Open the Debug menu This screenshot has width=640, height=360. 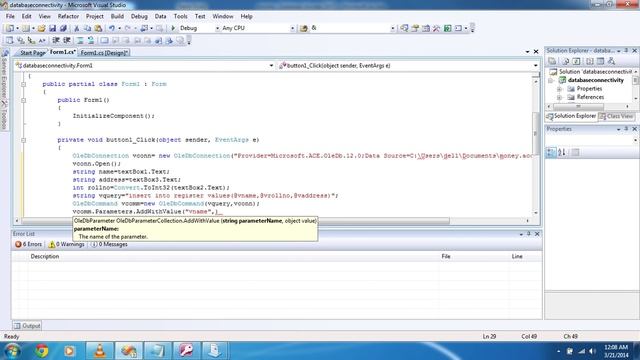[139, 16]
